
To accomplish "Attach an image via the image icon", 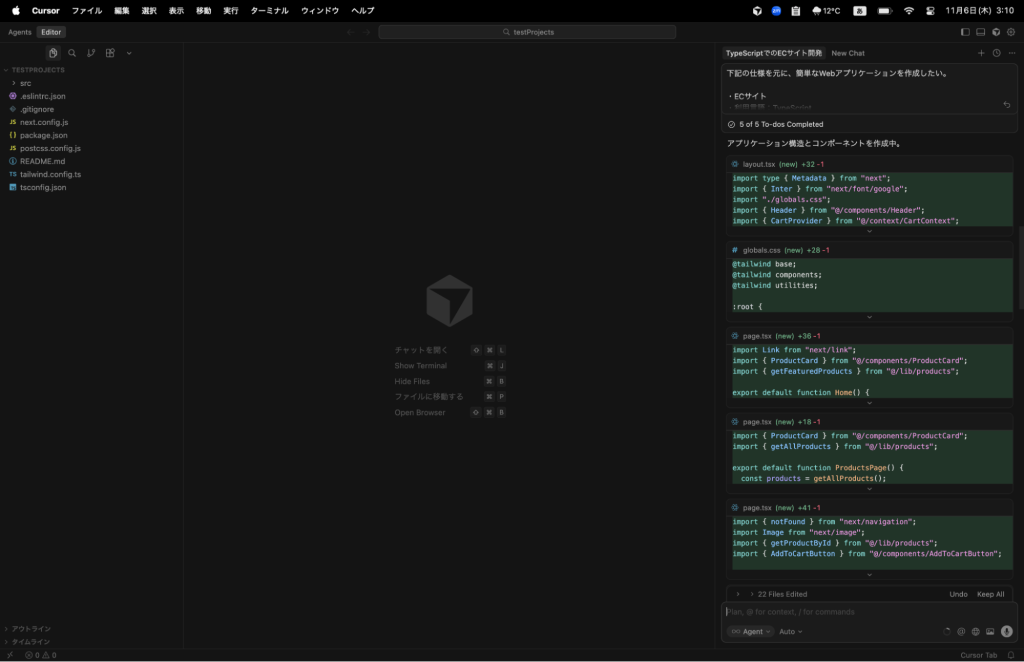I will [x=990, y=631].
